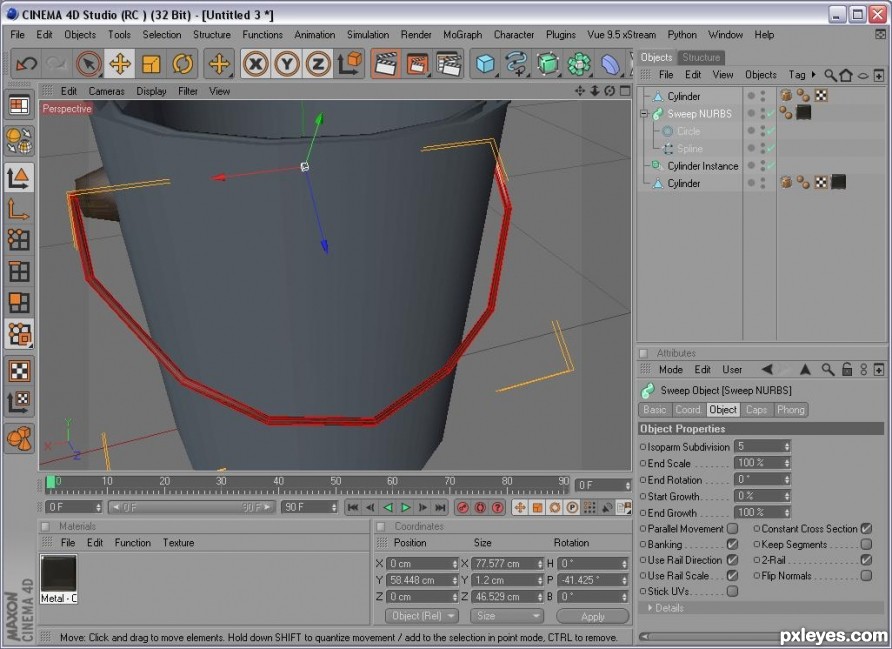Open the Materials Function menu
Screen dimensions: 892x649
point(133,543)
